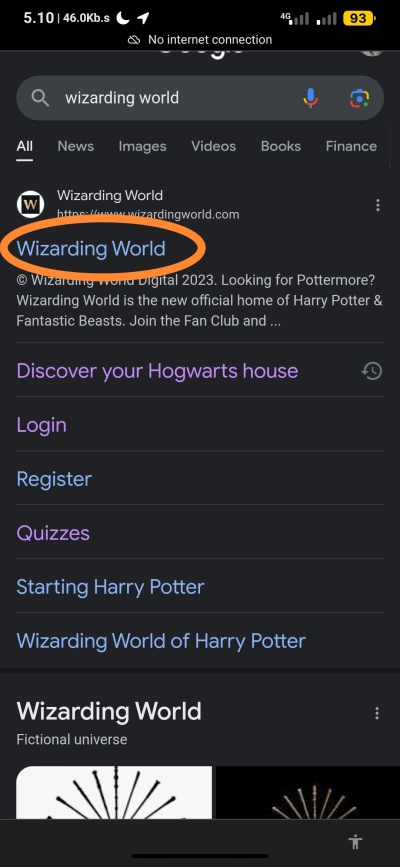
Task: Tap the accessibility person icon at bottom
Action: tap(355, 842)
